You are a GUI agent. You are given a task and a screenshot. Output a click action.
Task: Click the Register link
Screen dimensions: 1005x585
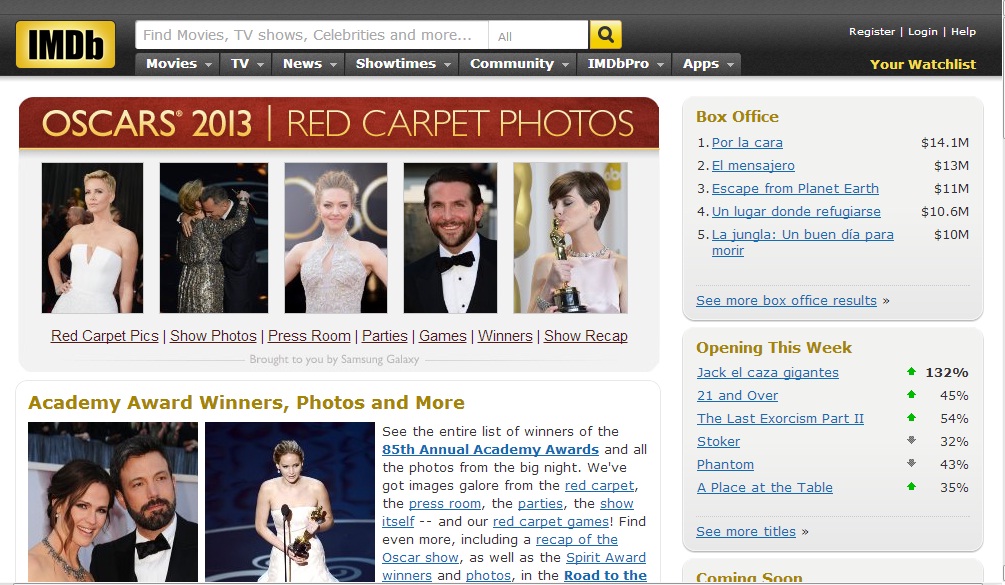[871, 32]
